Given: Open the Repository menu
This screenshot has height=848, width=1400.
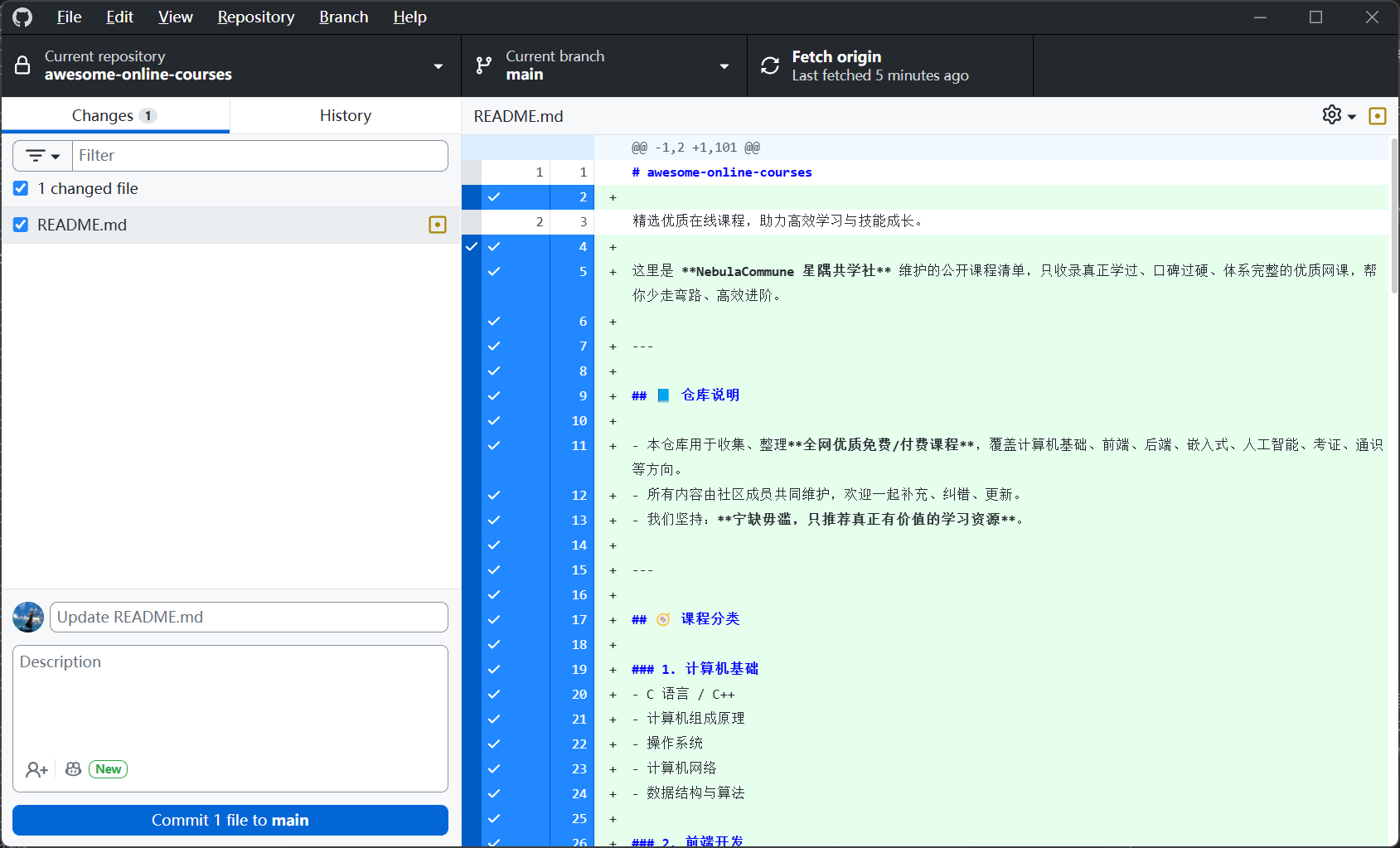Looking at the screenshot, I should [x=255, y=17].
